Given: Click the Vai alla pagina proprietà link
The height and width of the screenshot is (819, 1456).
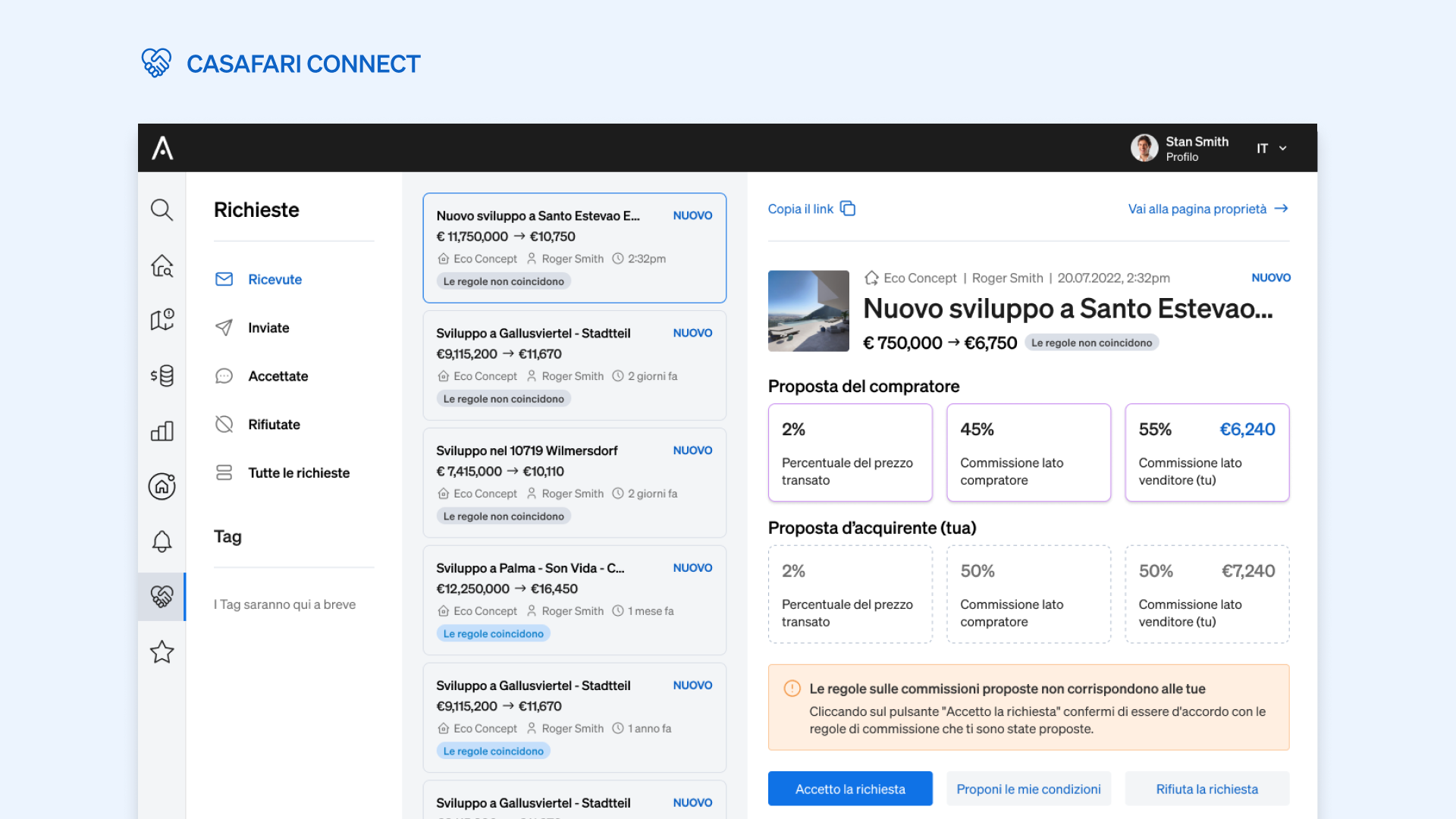Looking at the screenshot, I should tap(1197, 209).
